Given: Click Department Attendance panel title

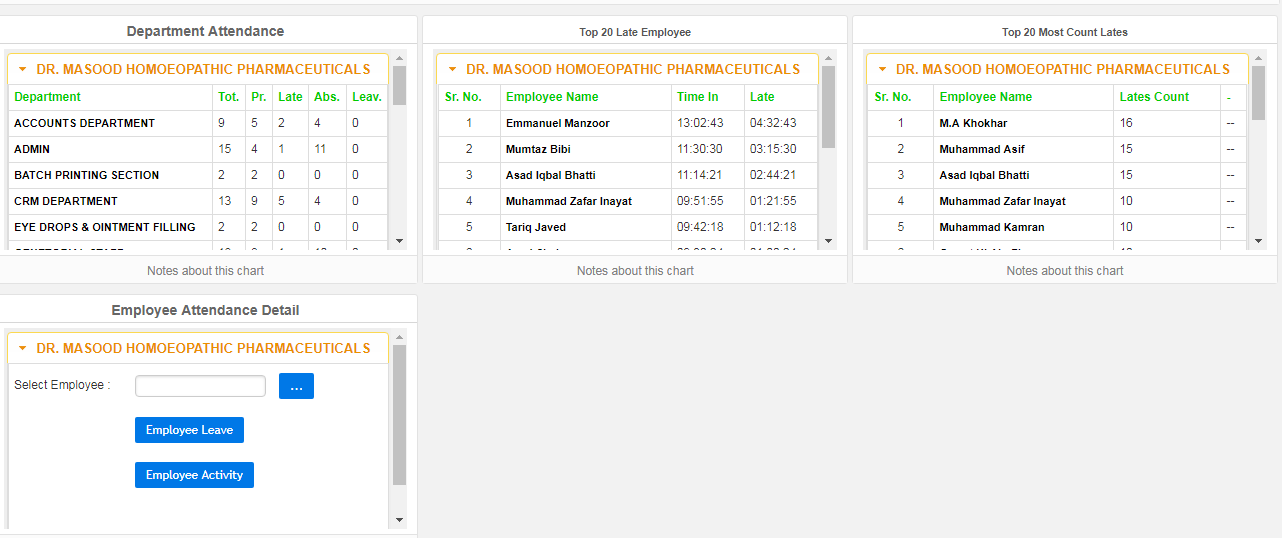Looking at the screenshot, I should (205, 31).
